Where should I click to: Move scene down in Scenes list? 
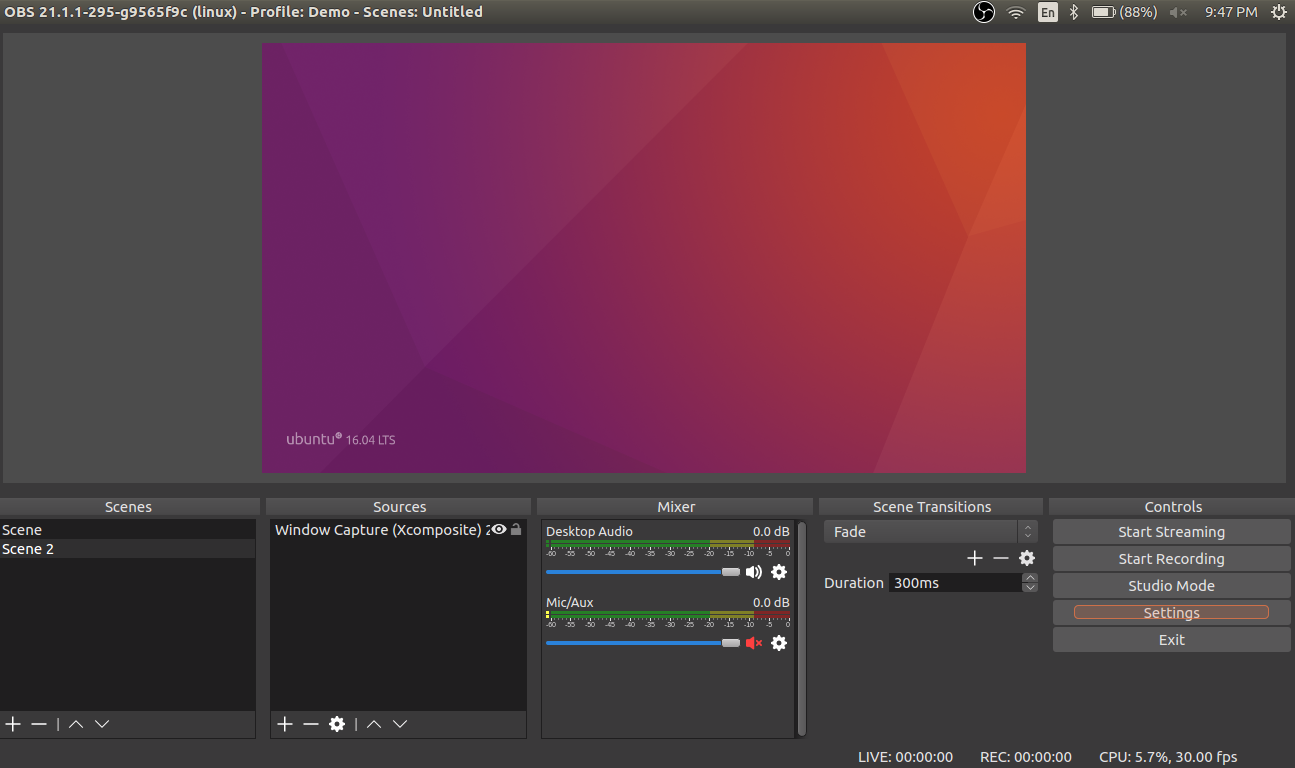pyautogui.click(x=101, y=724)
